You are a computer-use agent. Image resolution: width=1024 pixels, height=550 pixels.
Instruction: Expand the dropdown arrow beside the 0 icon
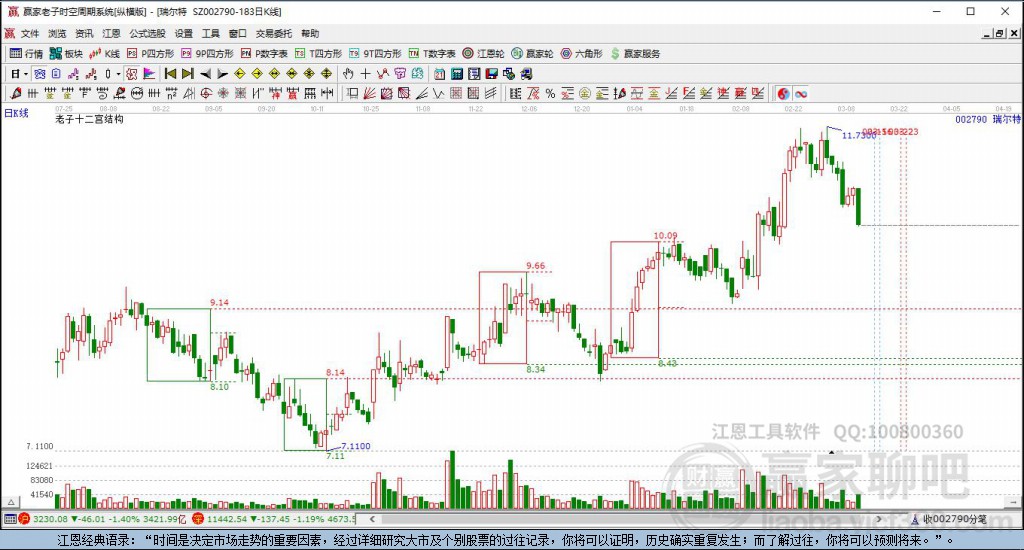[x=118, y=74]
